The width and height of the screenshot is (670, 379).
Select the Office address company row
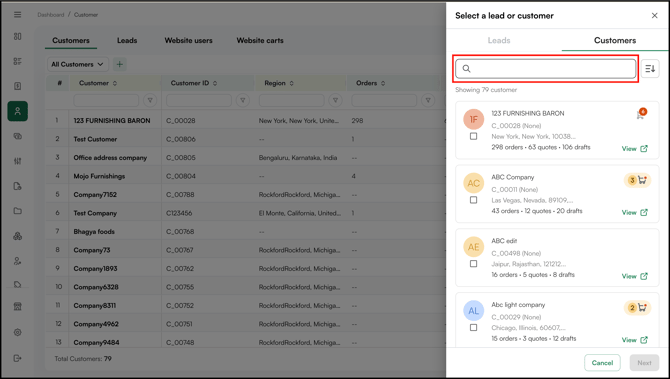pyautogui.click(x=246, y=158)
